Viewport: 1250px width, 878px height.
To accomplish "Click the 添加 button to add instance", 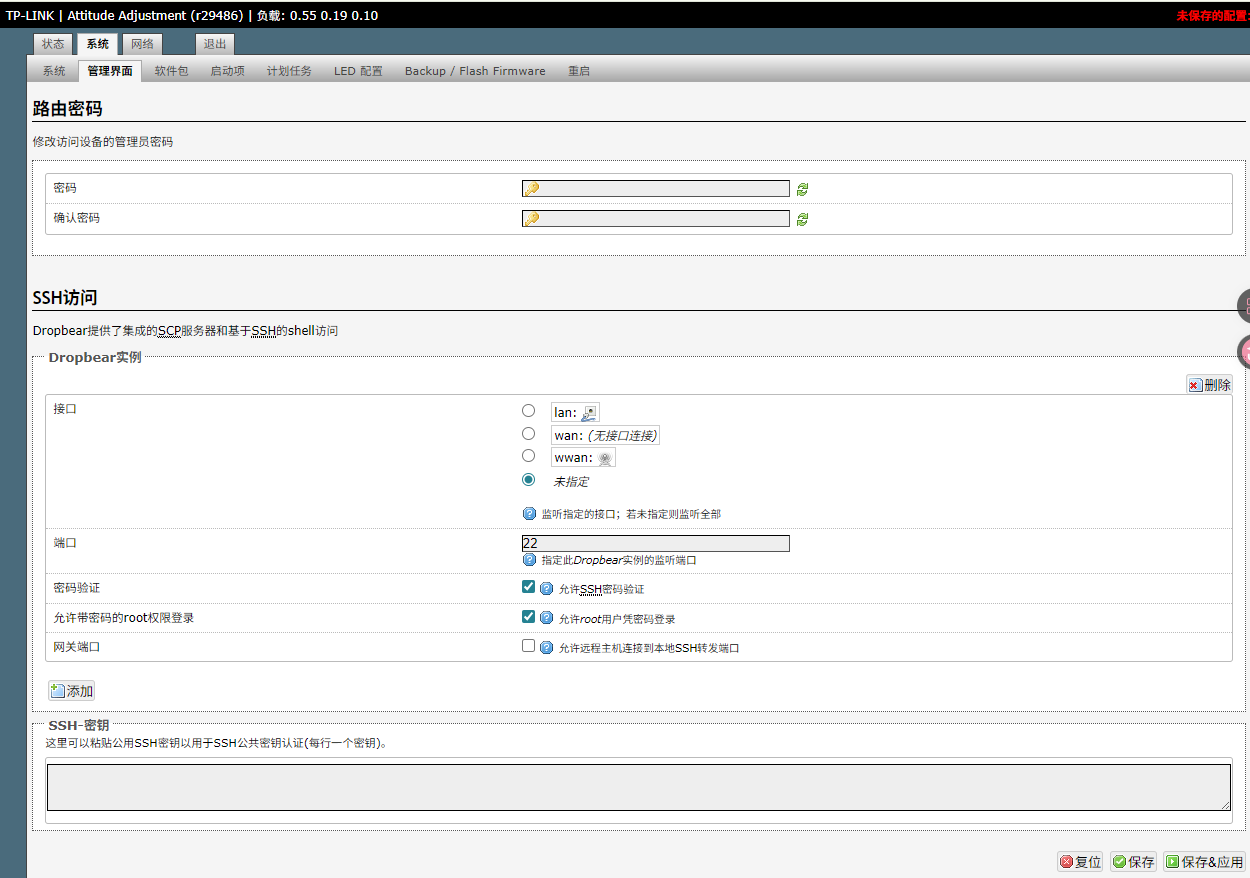I will (x=71, y=691).
